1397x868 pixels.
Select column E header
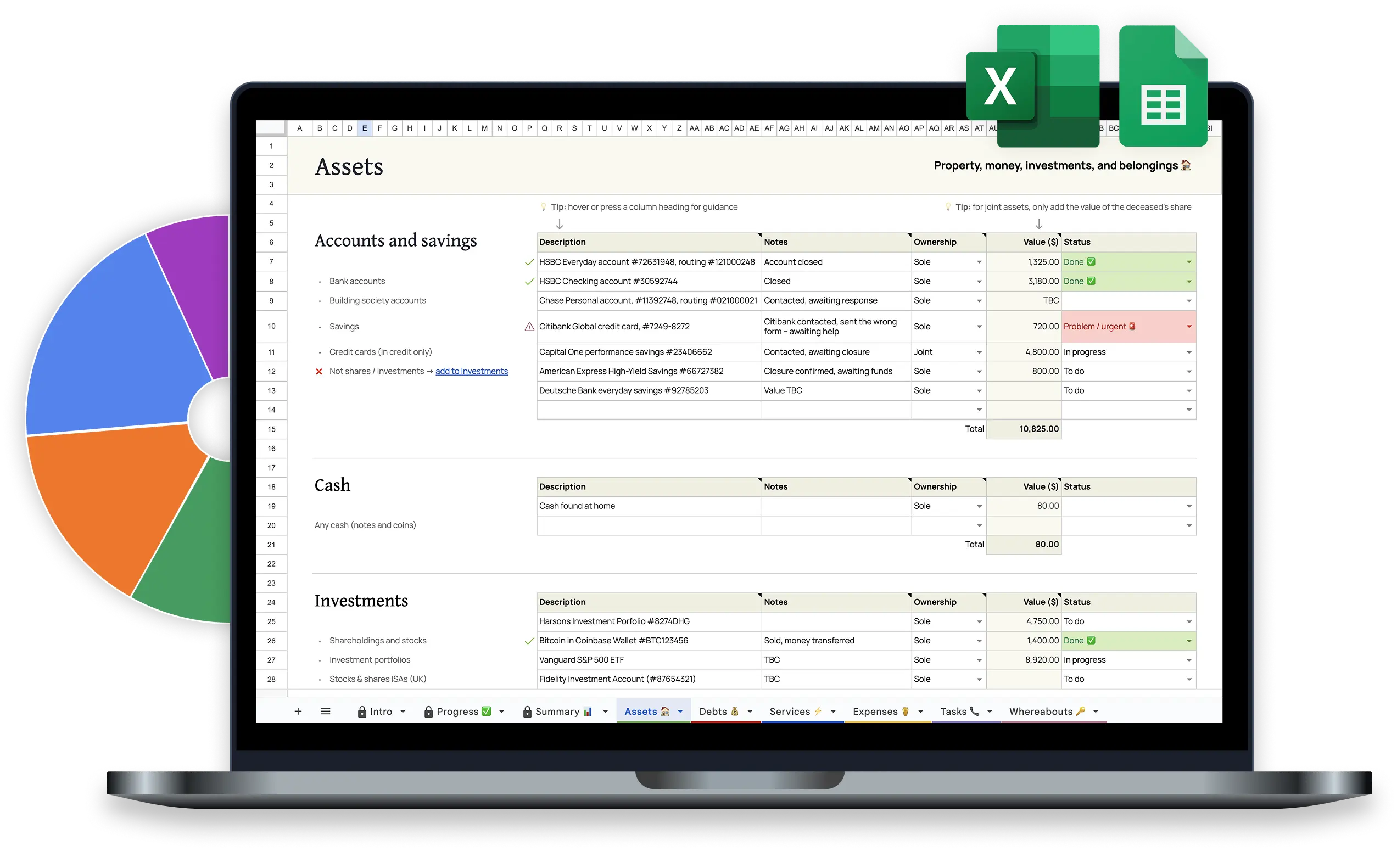pos(364,128)
